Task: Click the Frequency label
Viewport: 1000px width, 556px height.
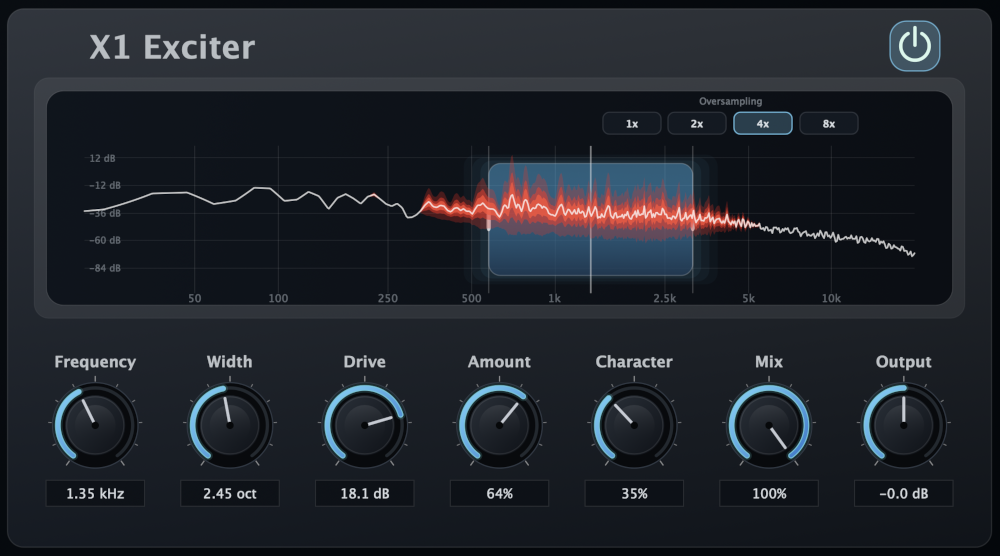Action: pos(95,362)
